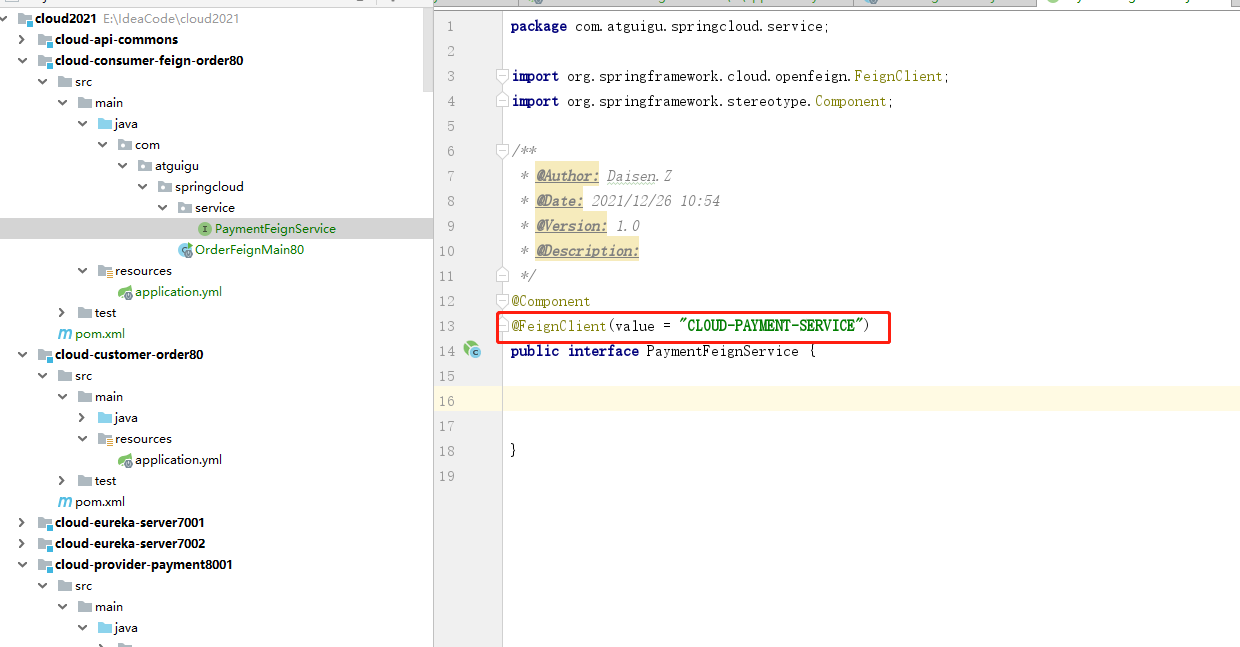The image size is (1240, 647).
Task: Select src folder label in cloud-consumer-feign-order80
Action: tap(83, 82)
